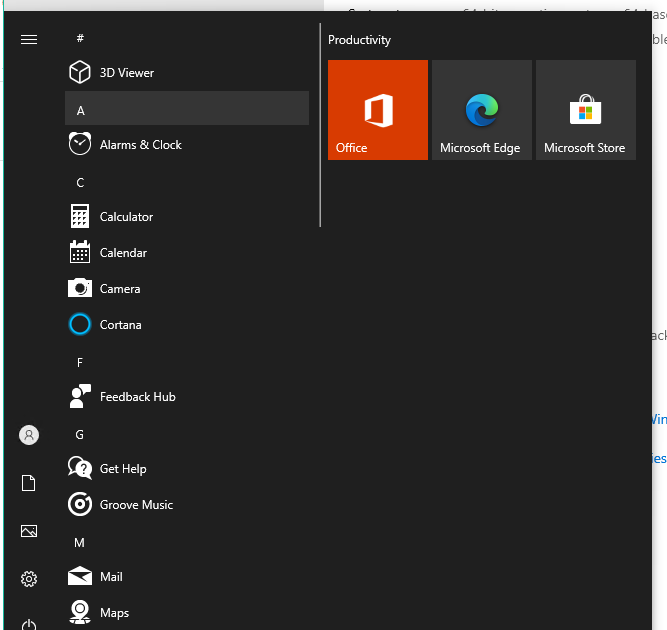Open the 3D Viewer cube icon
Screen dimensions: 667x630
80,72
